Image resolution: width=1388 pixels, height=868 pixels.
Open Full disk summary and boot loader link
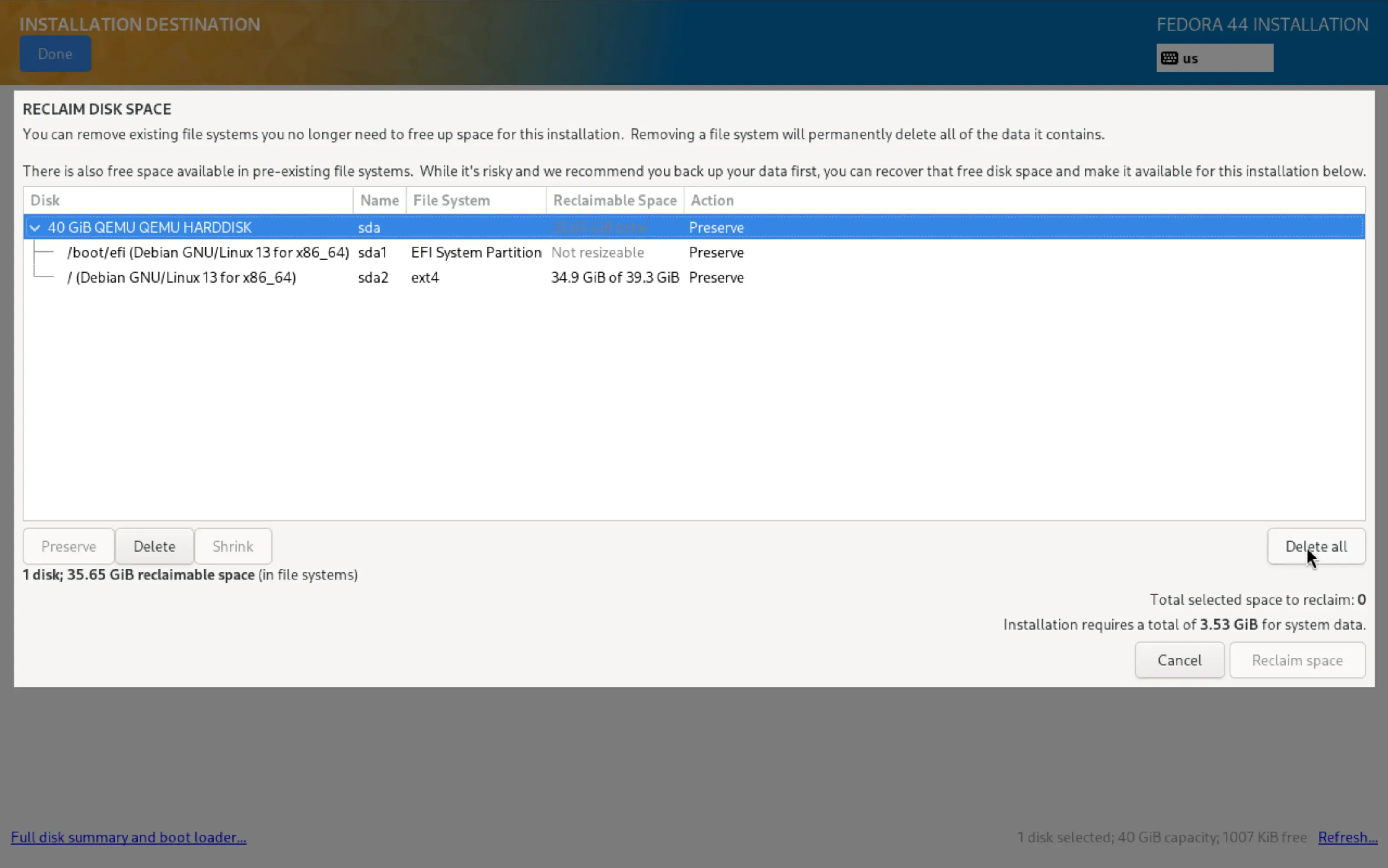click(x=128, y=837)
